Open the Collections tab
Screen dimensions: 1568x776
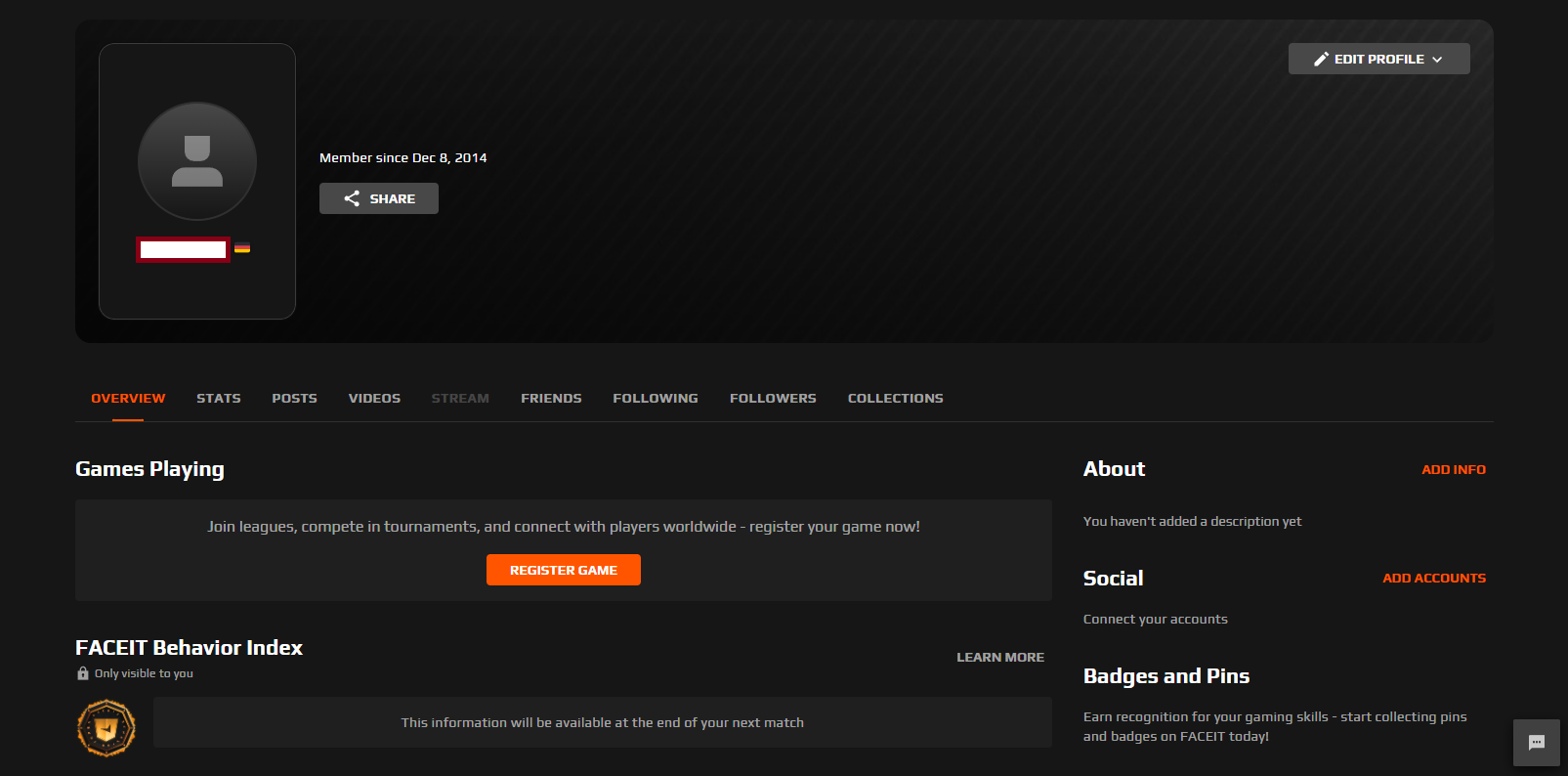896,399
